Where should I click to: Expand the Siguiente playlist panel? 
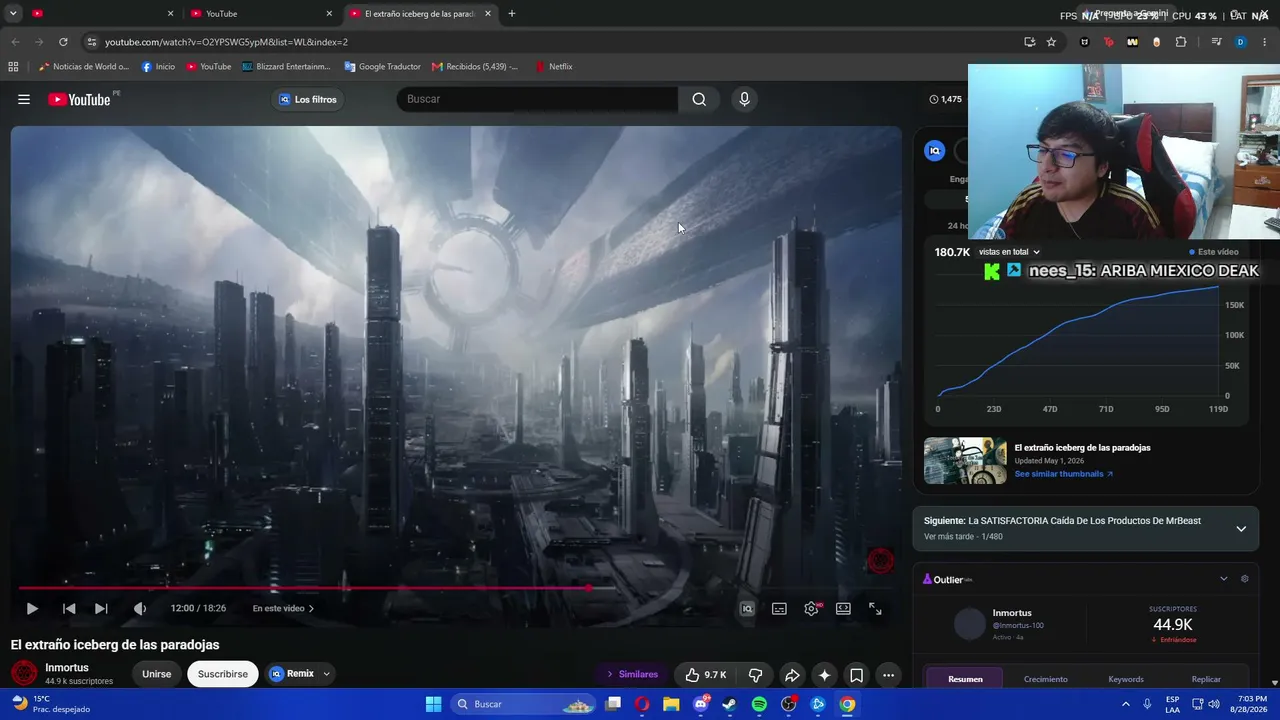pos(1241,528)
